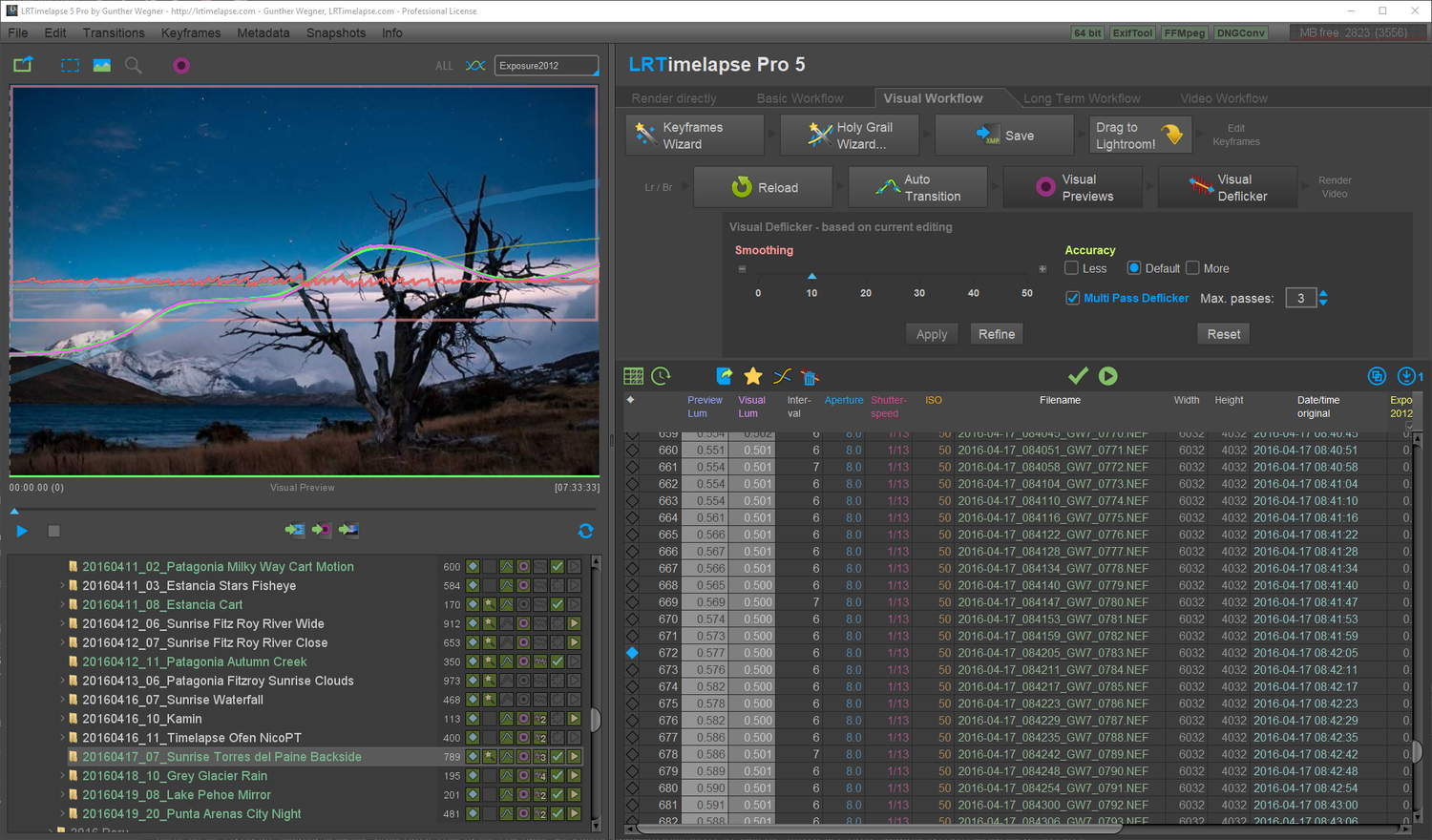
Task: Click the crossed curves icon beside ALL
Action: 474,66
